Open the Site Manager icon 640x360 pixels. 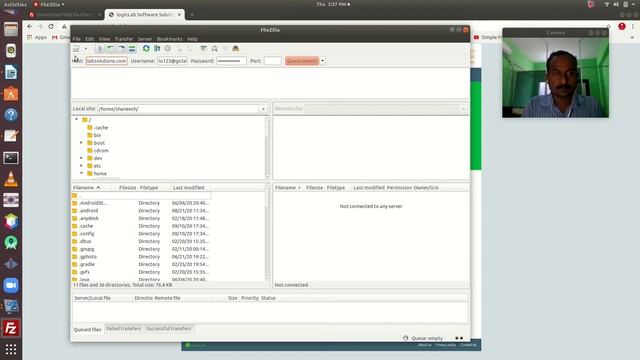coord(76,49)
